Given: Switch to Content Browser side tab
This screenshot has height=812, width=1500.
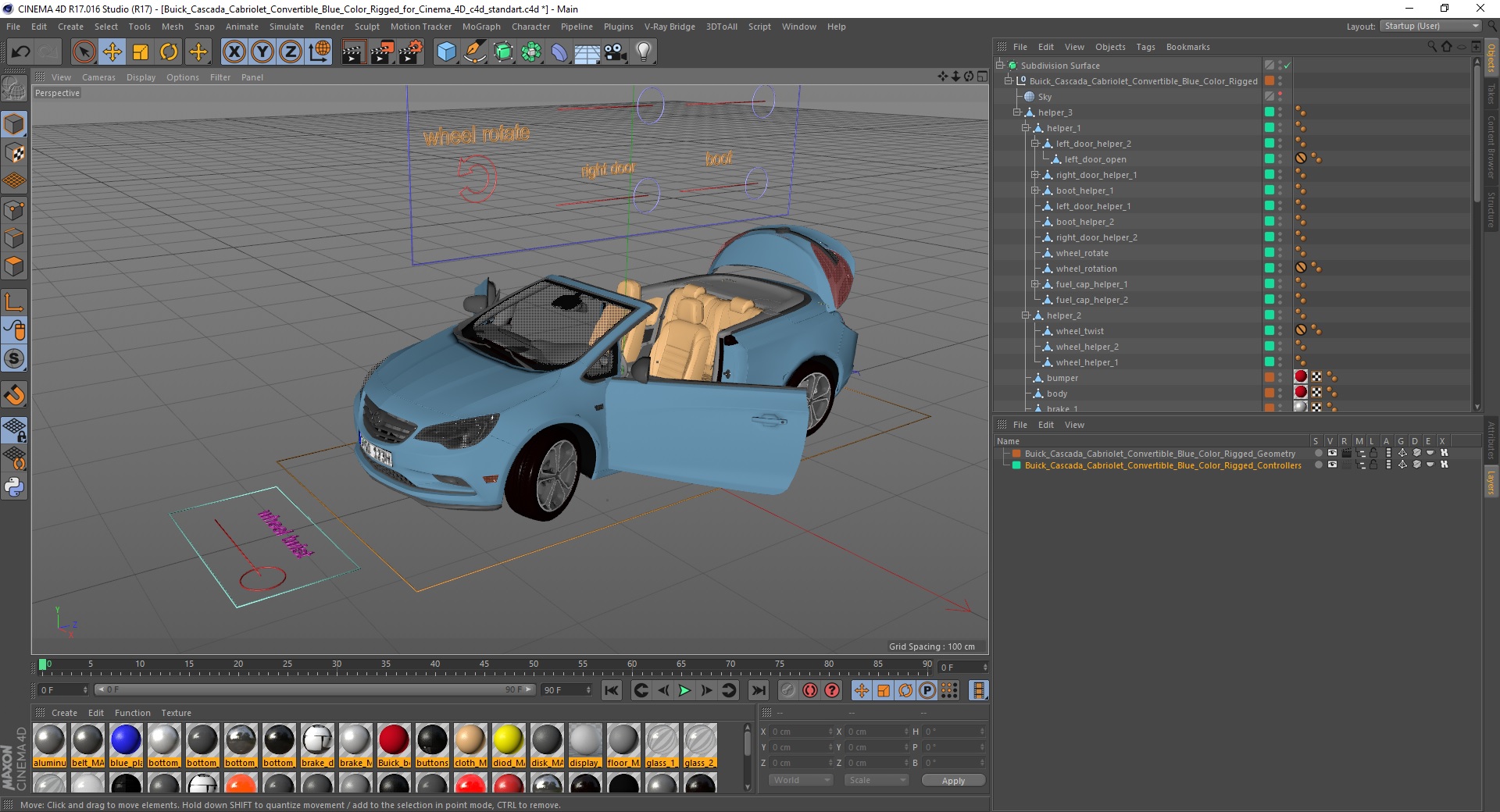Looking at the screenshot, I should (1491, 146).
